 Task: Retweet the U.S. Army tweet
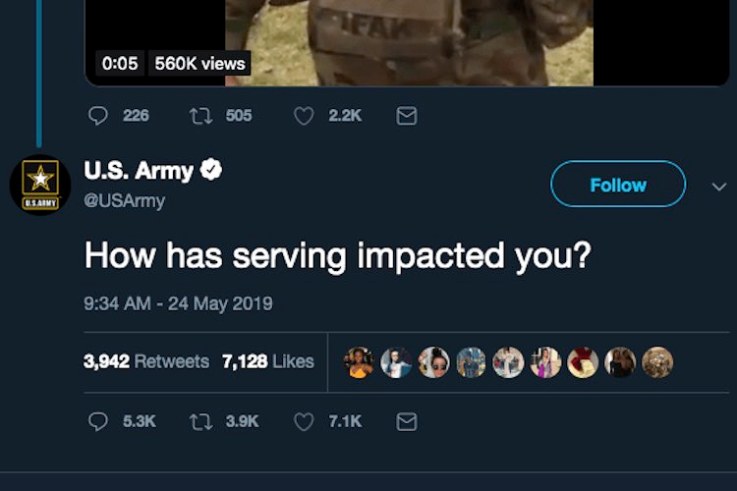[x=199, y=422]
